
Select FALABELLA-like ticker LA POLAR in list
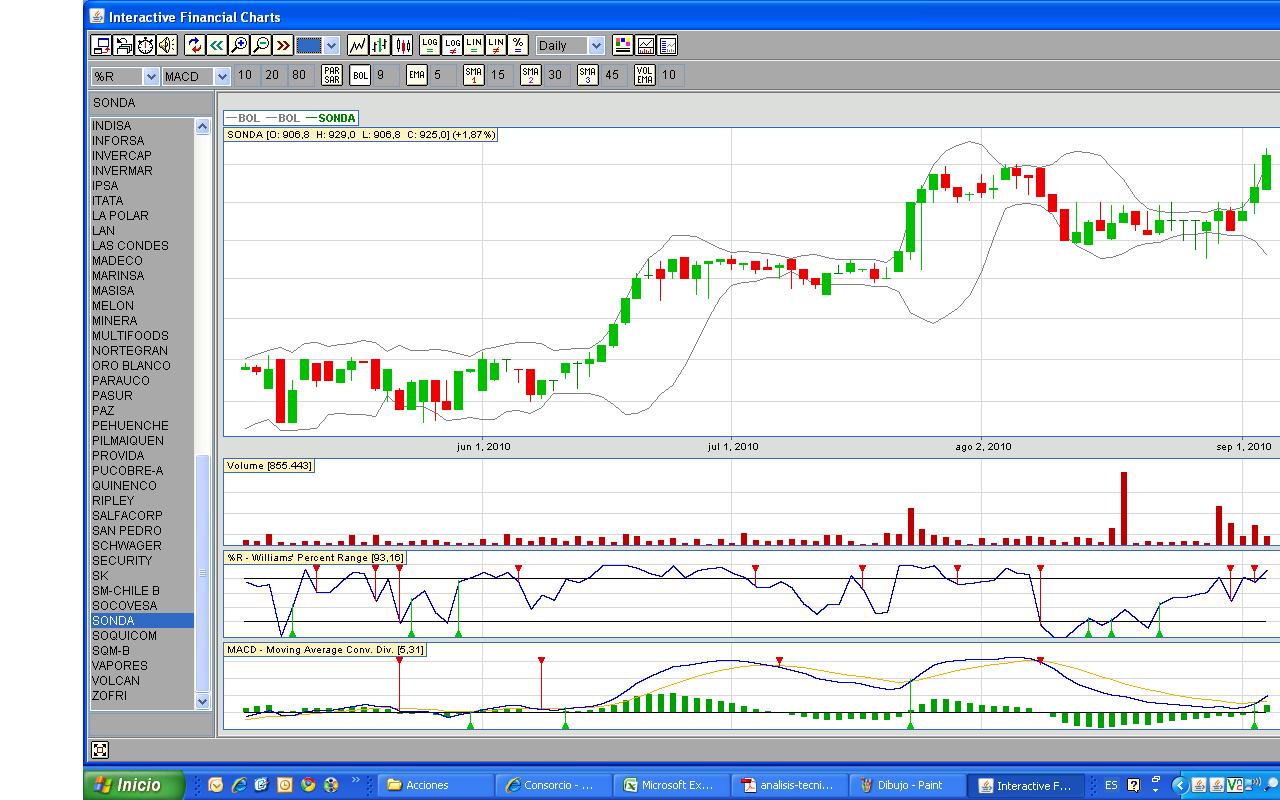click(x=142, y=216)
